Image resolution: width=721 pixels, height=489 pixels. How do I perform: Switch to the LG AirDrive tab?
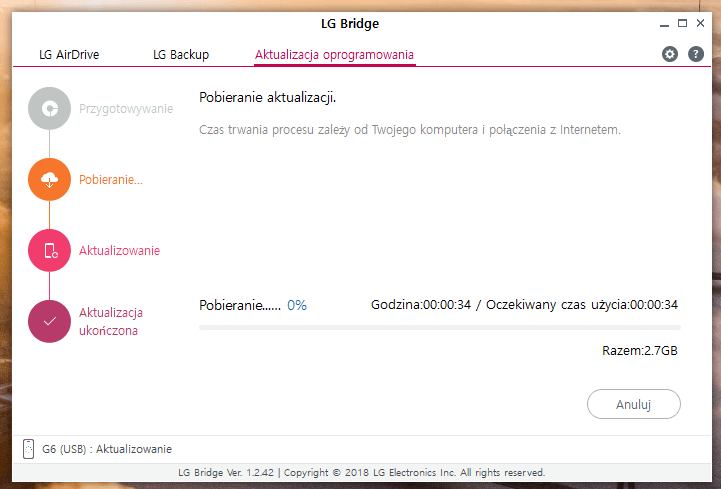[69, 54]
